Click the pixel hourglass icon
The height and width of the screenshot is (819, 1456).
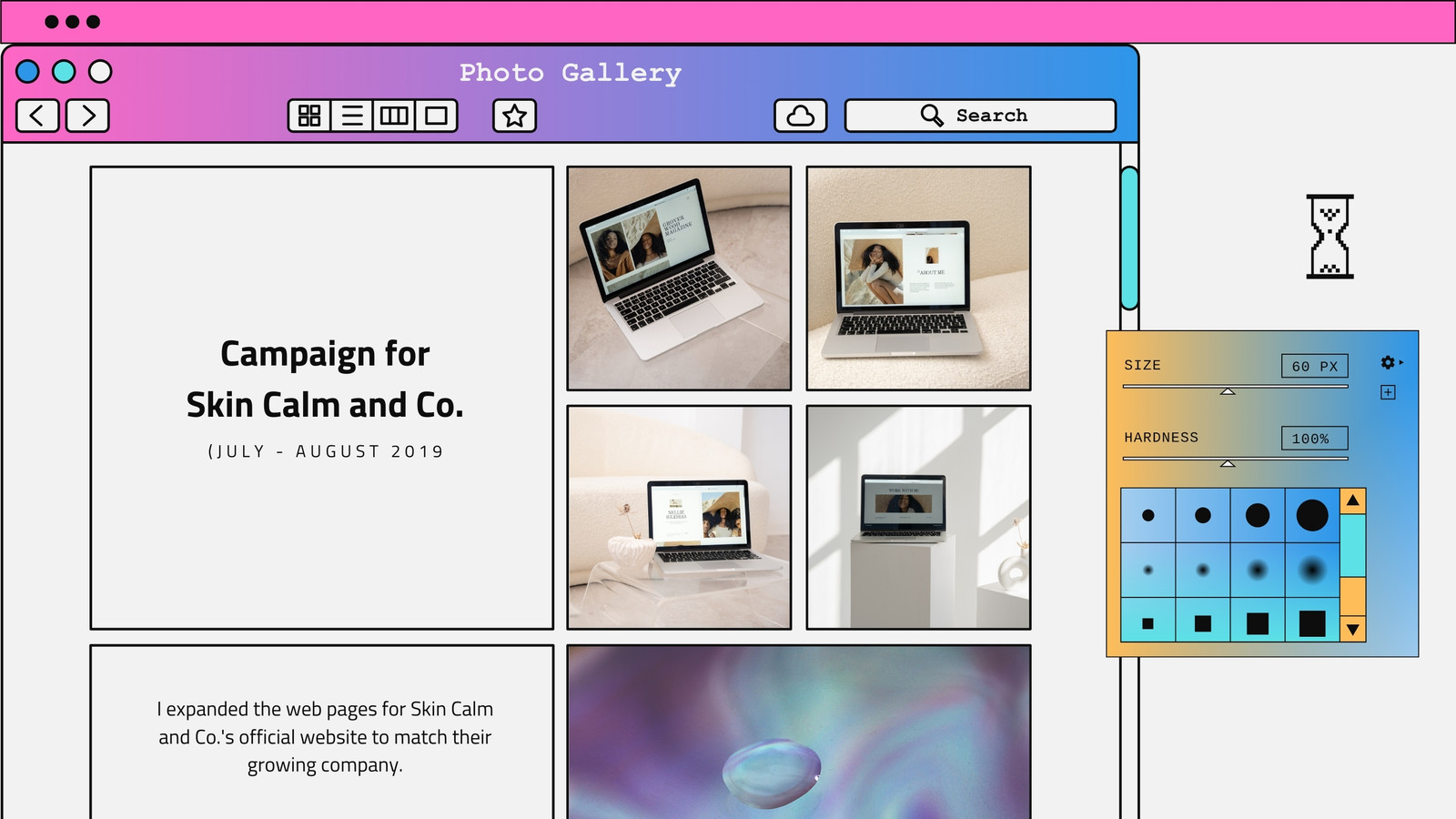pyautogui.click(x=1330, y=237)
